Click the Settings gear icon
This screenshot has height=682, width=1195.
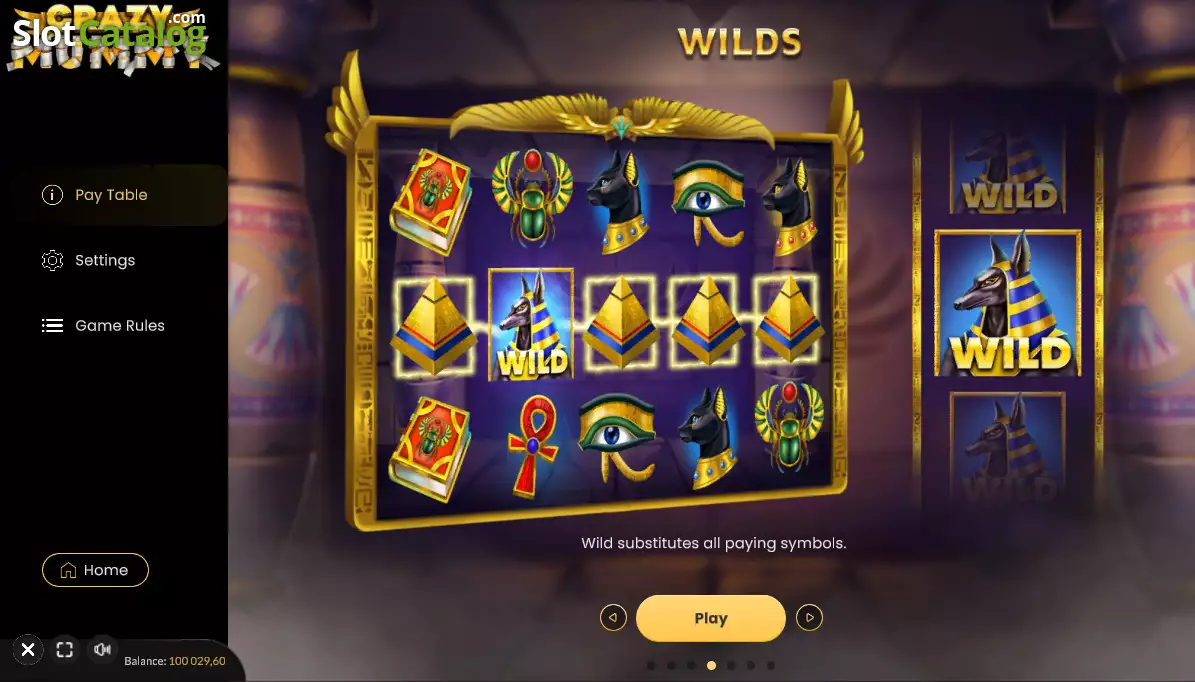click(x=52, y=261)
